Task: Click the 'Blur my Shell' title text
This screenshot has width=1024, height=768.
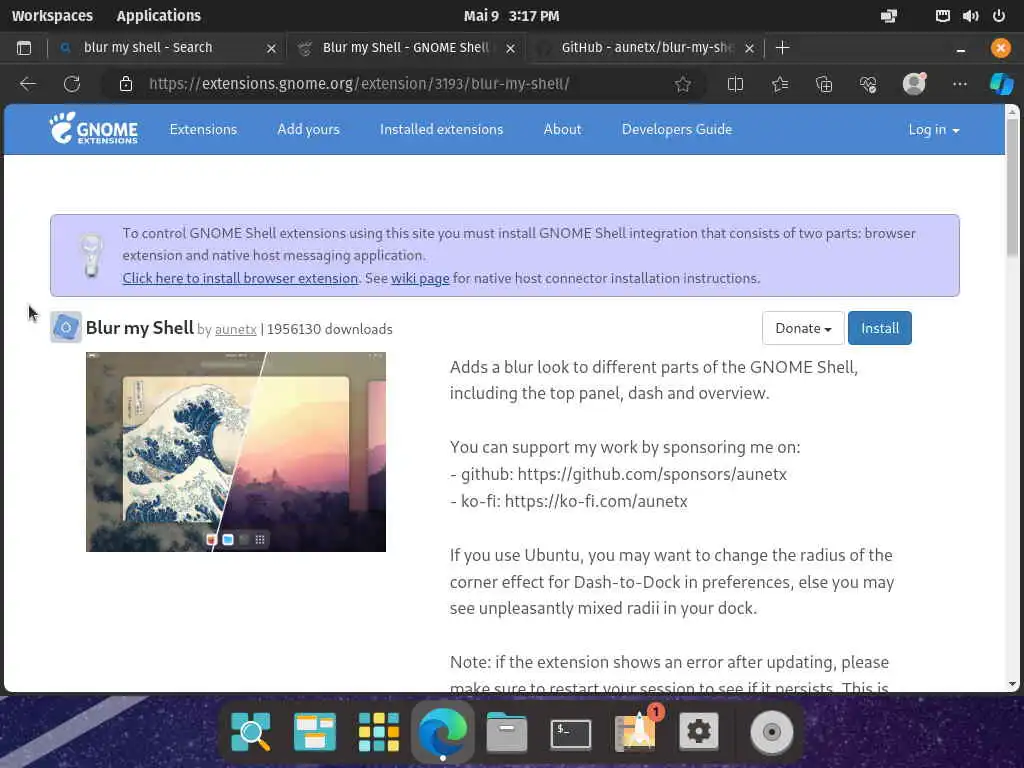Action: 140,328
